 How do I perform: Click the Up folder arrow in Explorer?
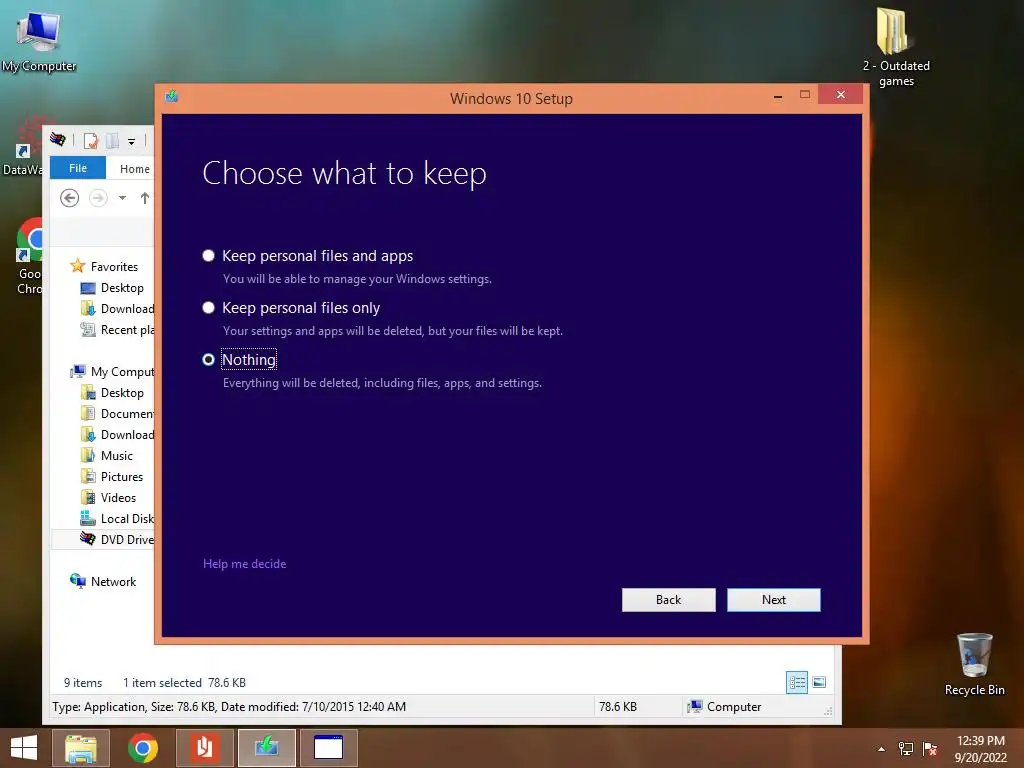coord(144,197)
